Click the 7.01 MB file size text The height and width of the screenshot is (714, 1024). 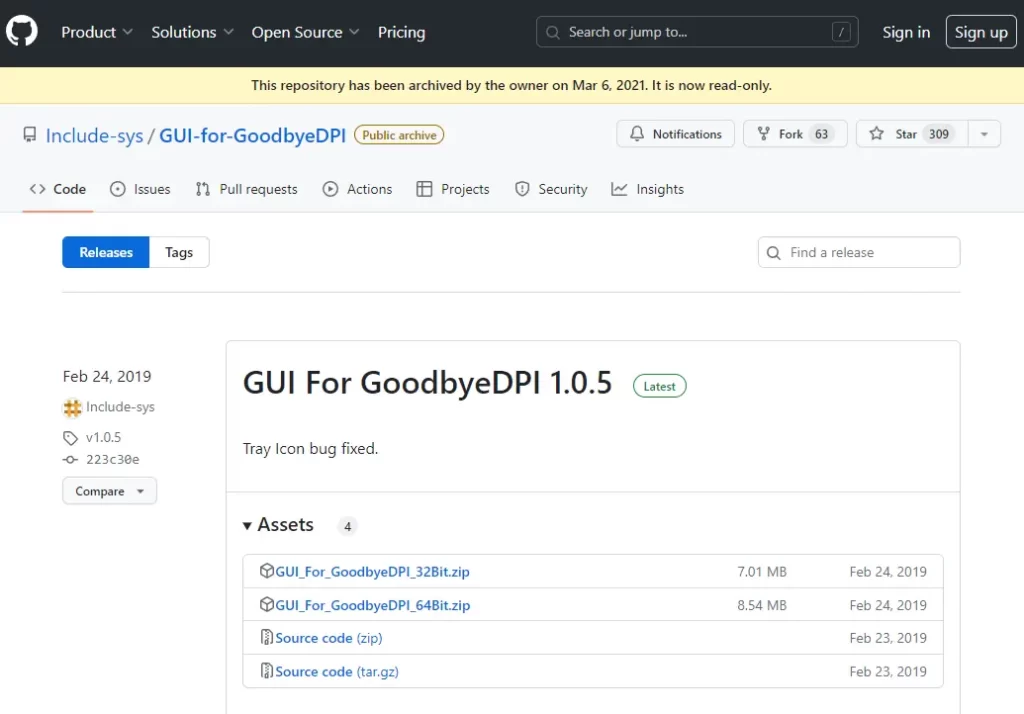coord(761,572)
